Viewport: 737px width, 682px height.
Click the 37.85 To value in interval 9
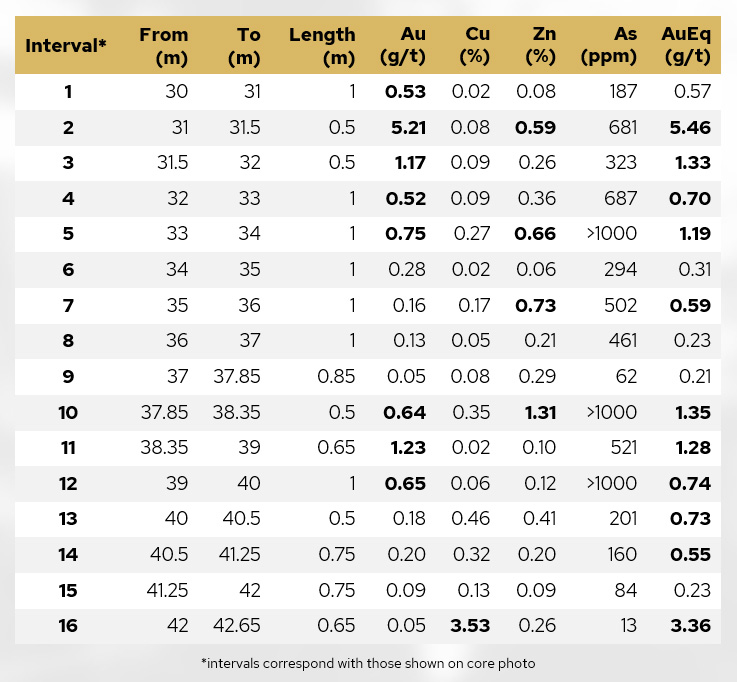click(x=239, y=376)
